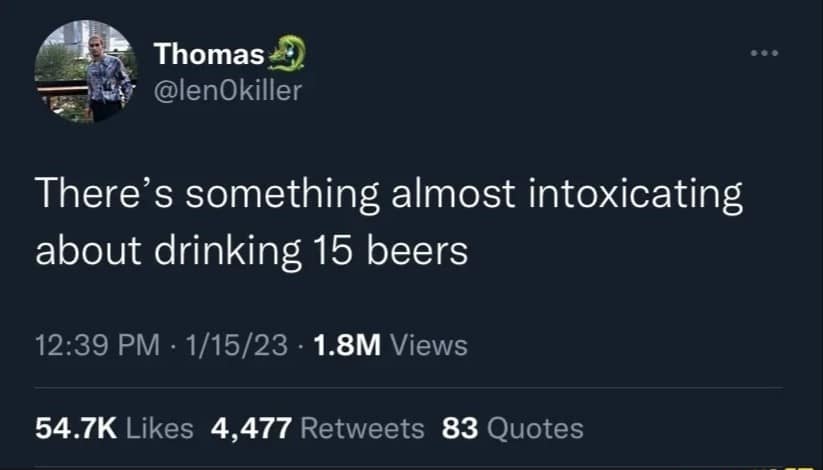The height and width of the screenshot is (470, 823).
Task: View the Retweets list label
Action: pos(362,428)
